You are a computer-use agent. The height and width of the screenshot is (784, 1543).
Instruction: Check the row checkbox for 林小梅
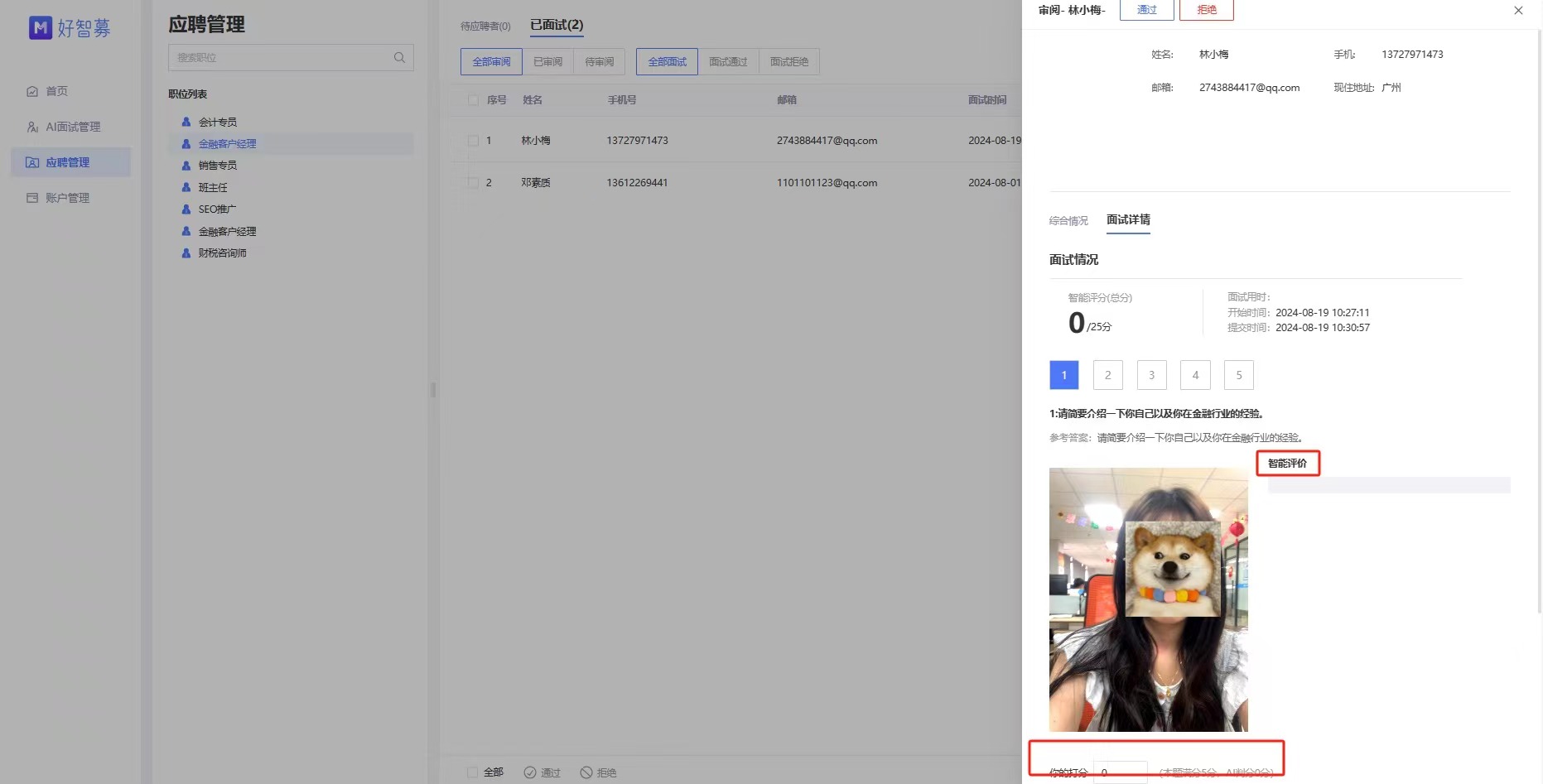point(473,141)
